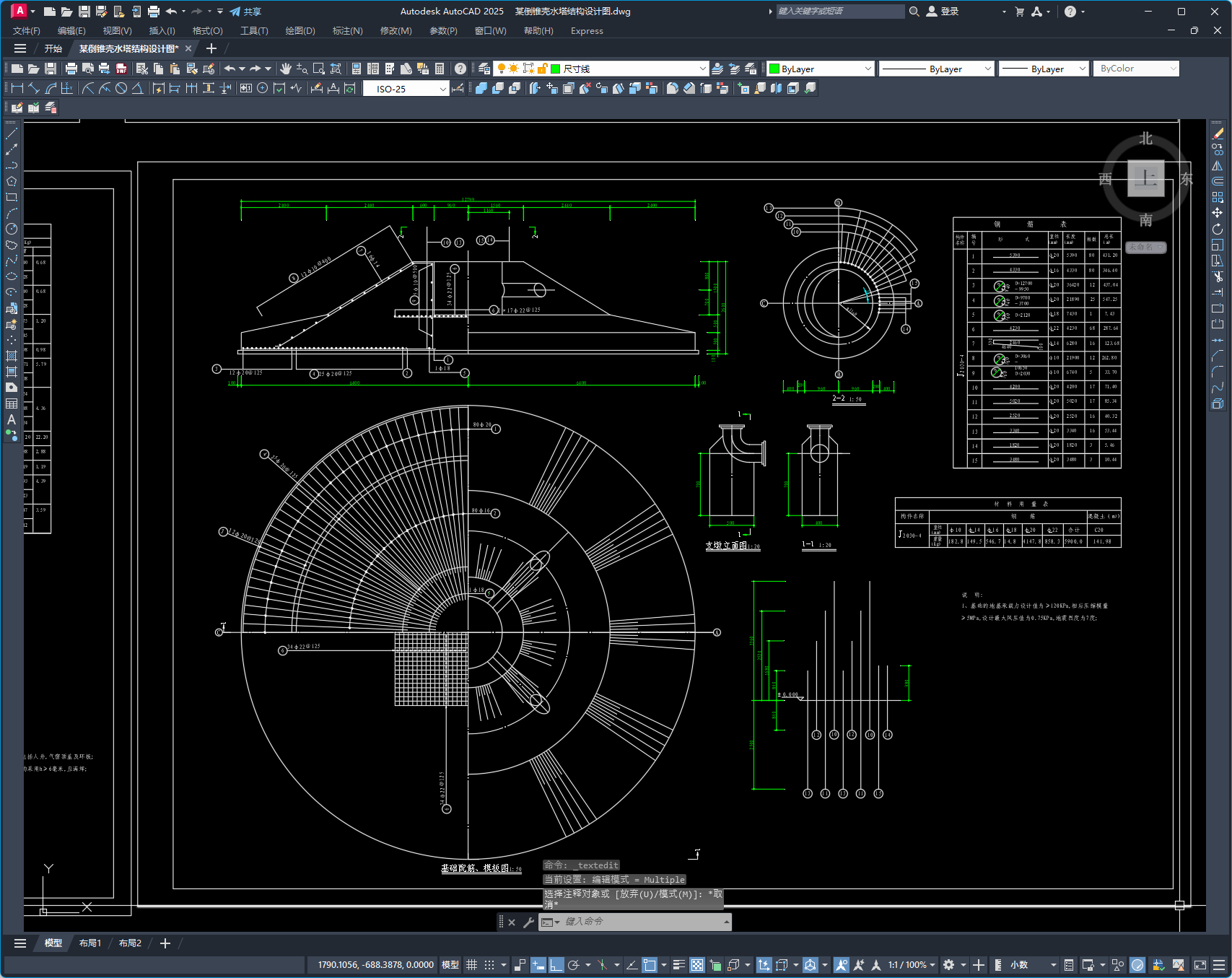Insert a Table from the draw toolbar
Screen dimensions: 1232x978
(x=12, y=403)
